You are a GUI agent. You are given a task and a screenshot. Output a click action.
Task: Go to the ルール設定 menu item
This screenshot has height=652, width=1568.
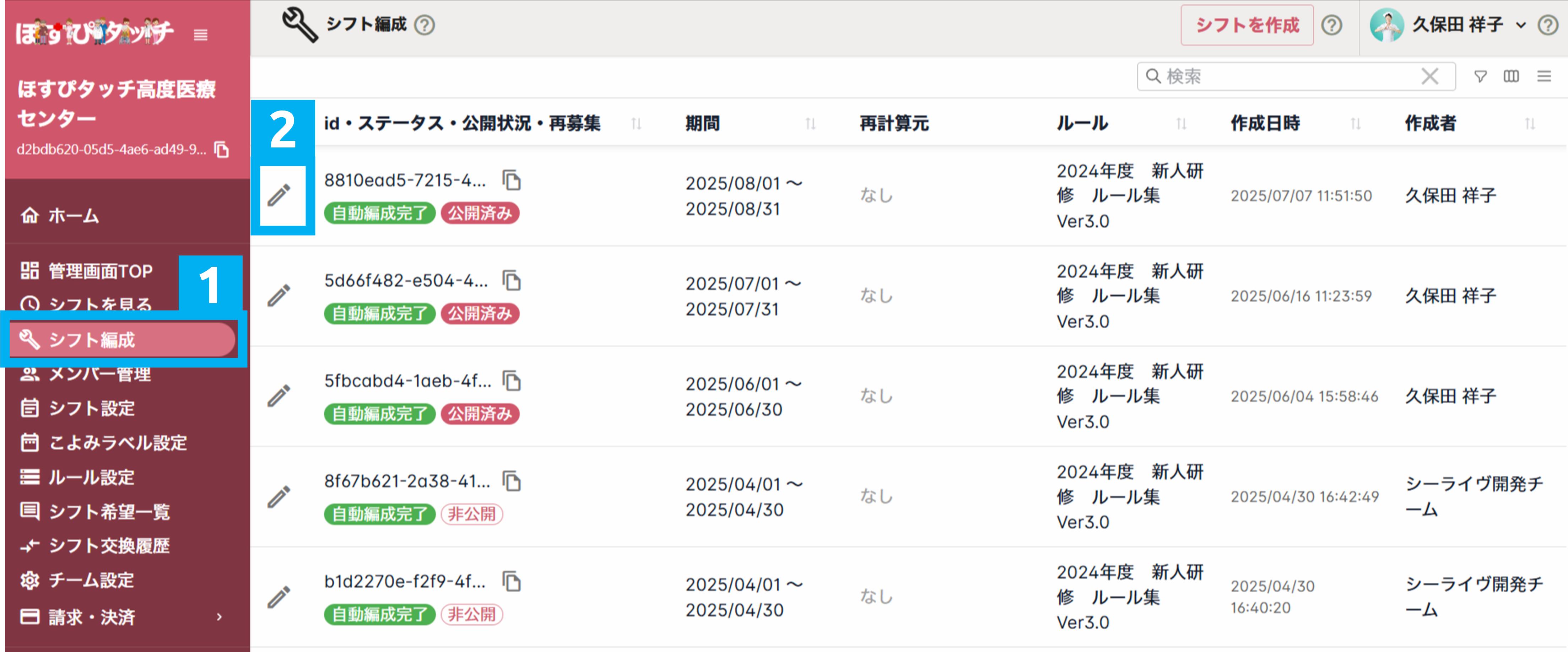(x=91, y=477)
